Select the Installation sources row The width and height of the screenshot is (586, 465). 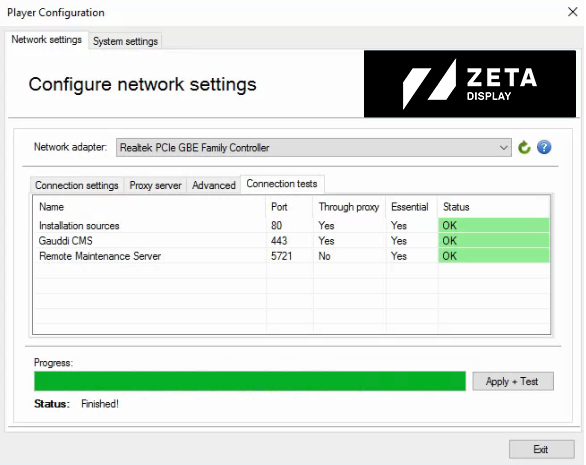292,225
